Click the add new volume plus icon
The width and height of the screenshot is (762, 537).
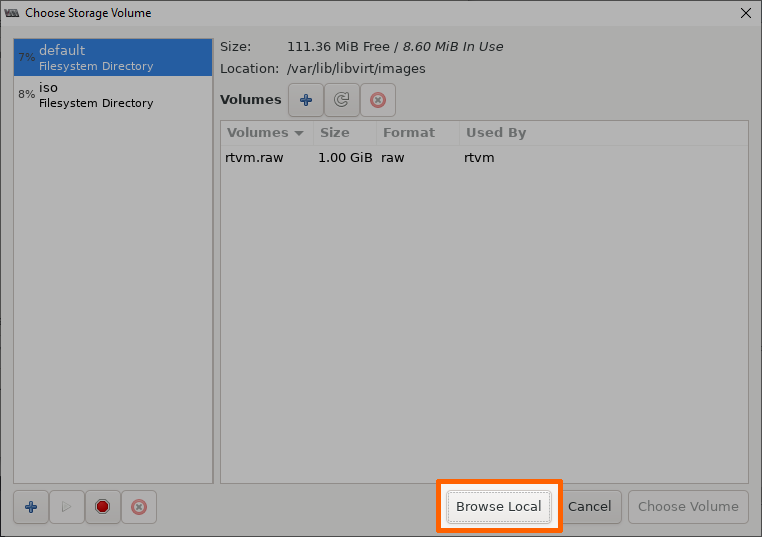point(306,100)
